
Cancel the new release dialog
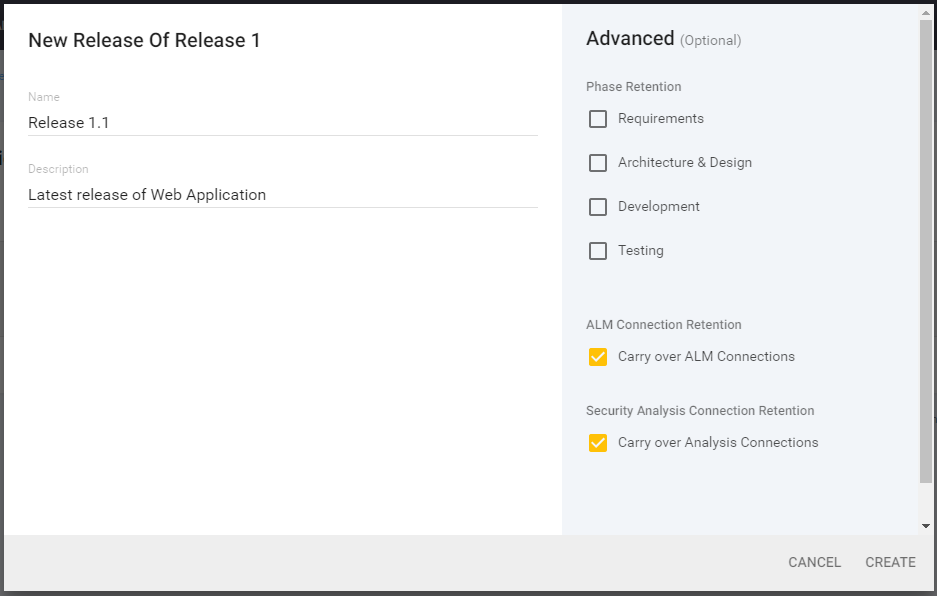[x=814, y=562]
